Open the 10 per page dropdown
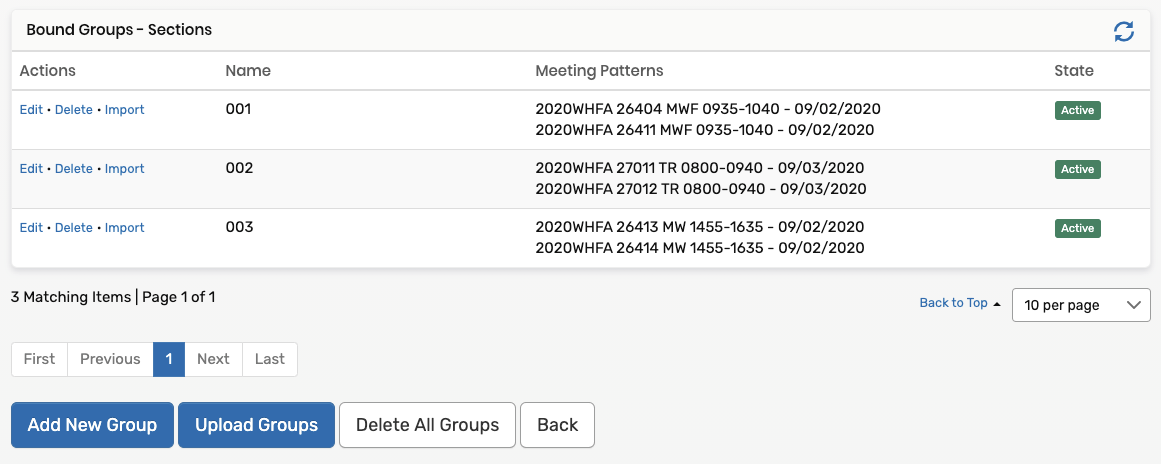1161x464 pixels. [x=1081, y=305]
